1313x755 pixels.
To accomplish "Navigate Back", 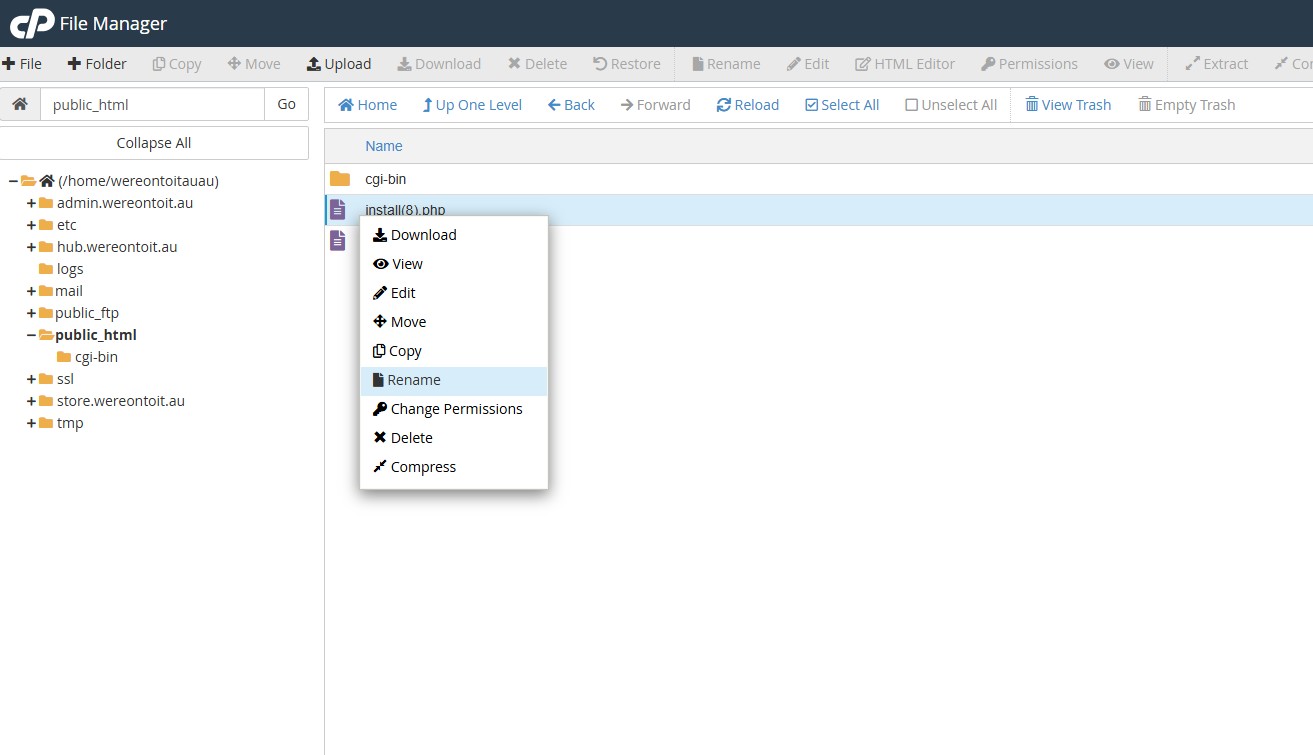I will (x=571, y=105).
